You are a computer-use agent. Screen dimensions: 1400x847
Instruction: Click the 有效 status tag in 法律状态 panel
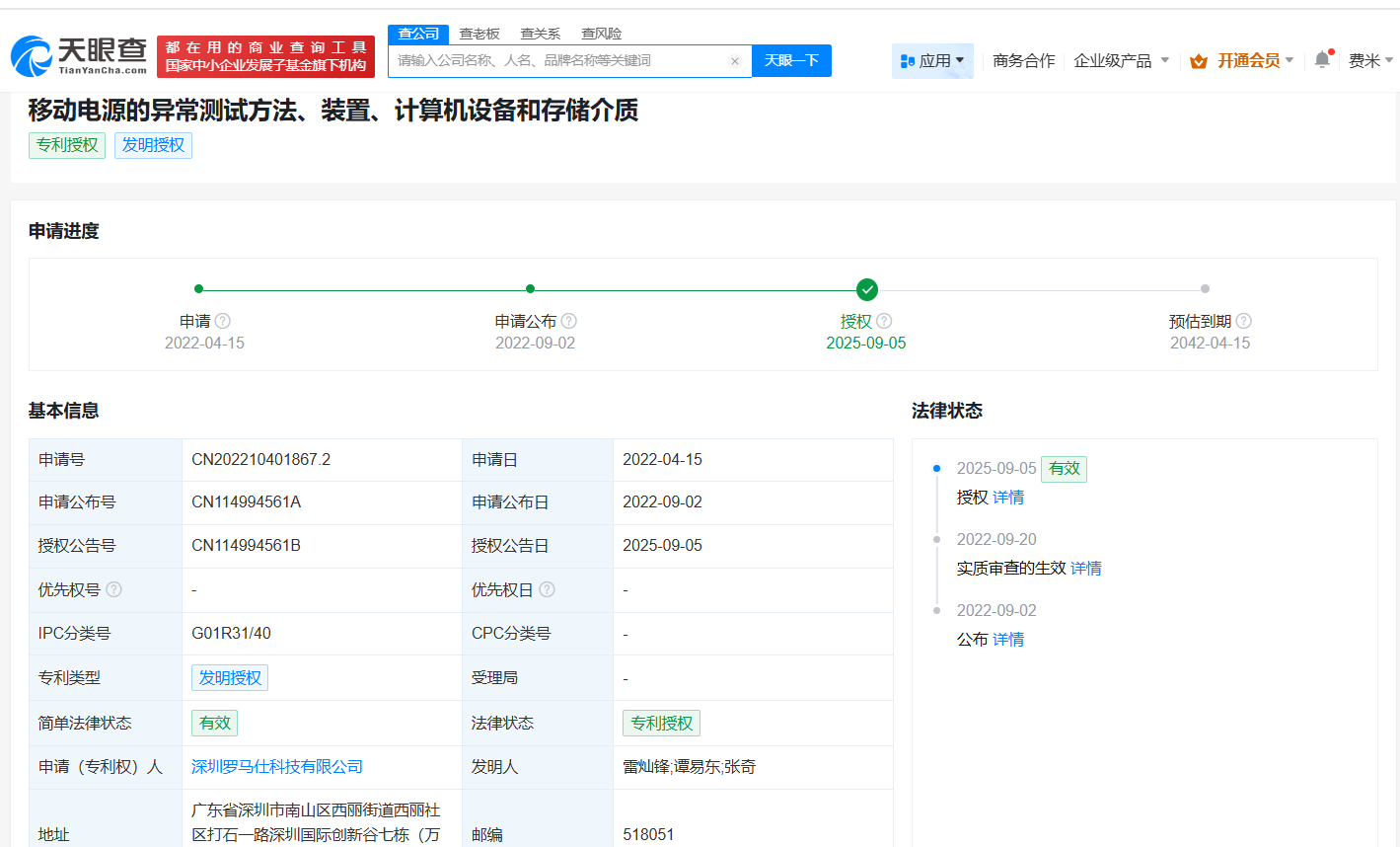[1064, 469]
